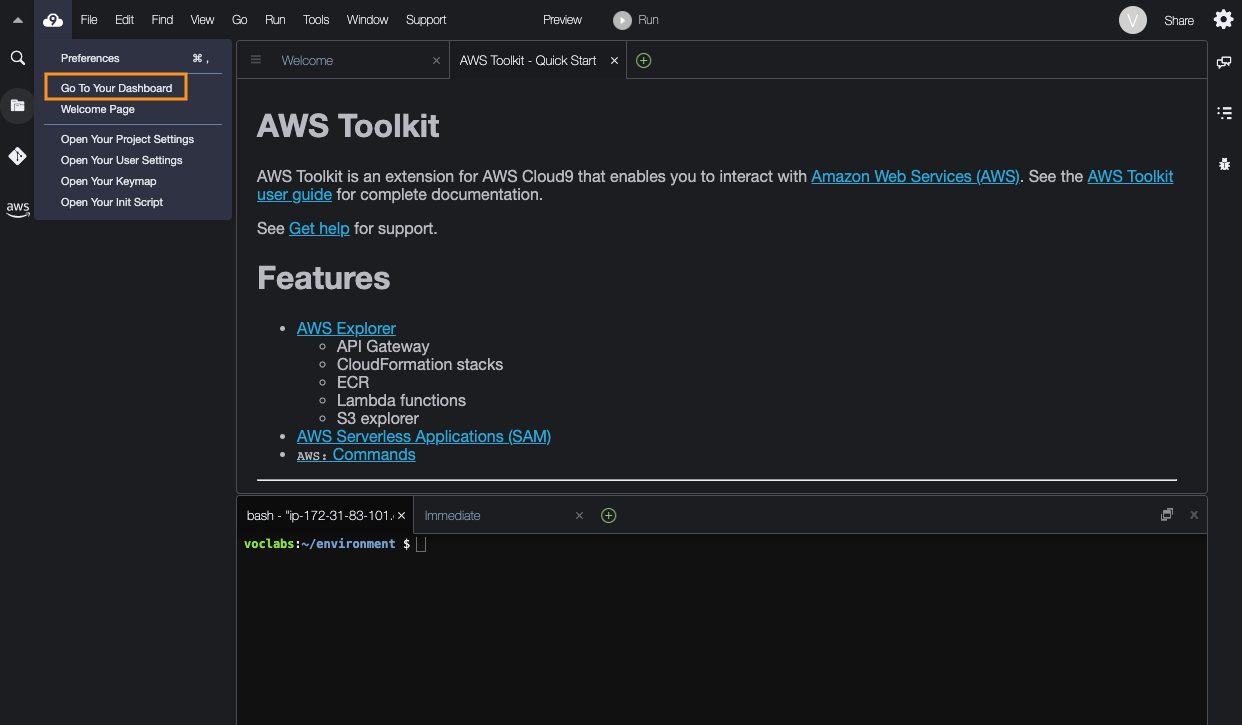Screen dimensions: 1242x725
Task: Click the Get help link
Action: (x=319, y=228)
